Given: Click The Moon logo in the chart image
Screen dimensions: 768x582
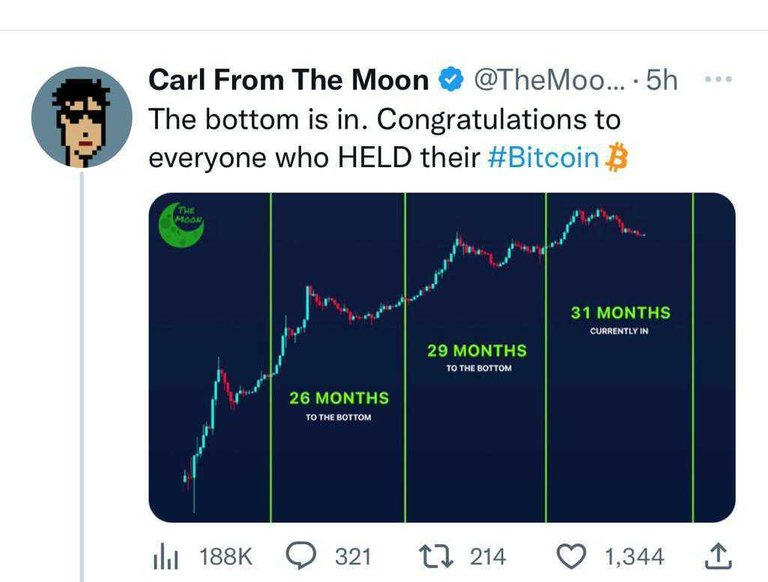Looking at the screenshot, I should click(181, 225).
